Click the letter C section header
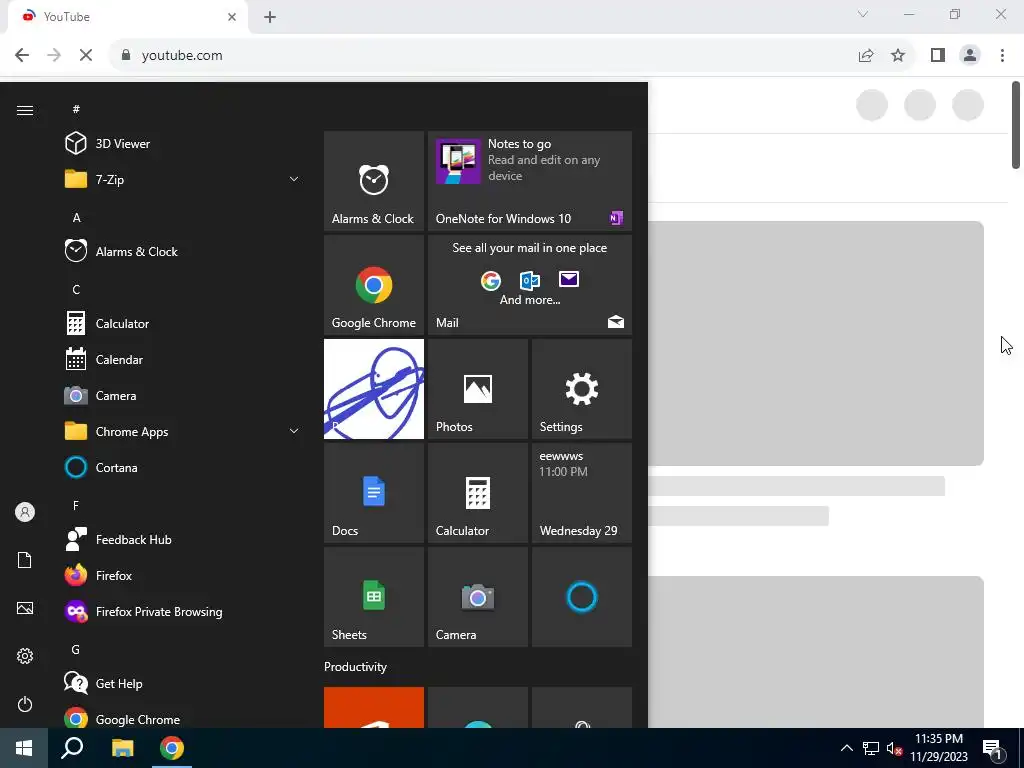 click(76, 289)
